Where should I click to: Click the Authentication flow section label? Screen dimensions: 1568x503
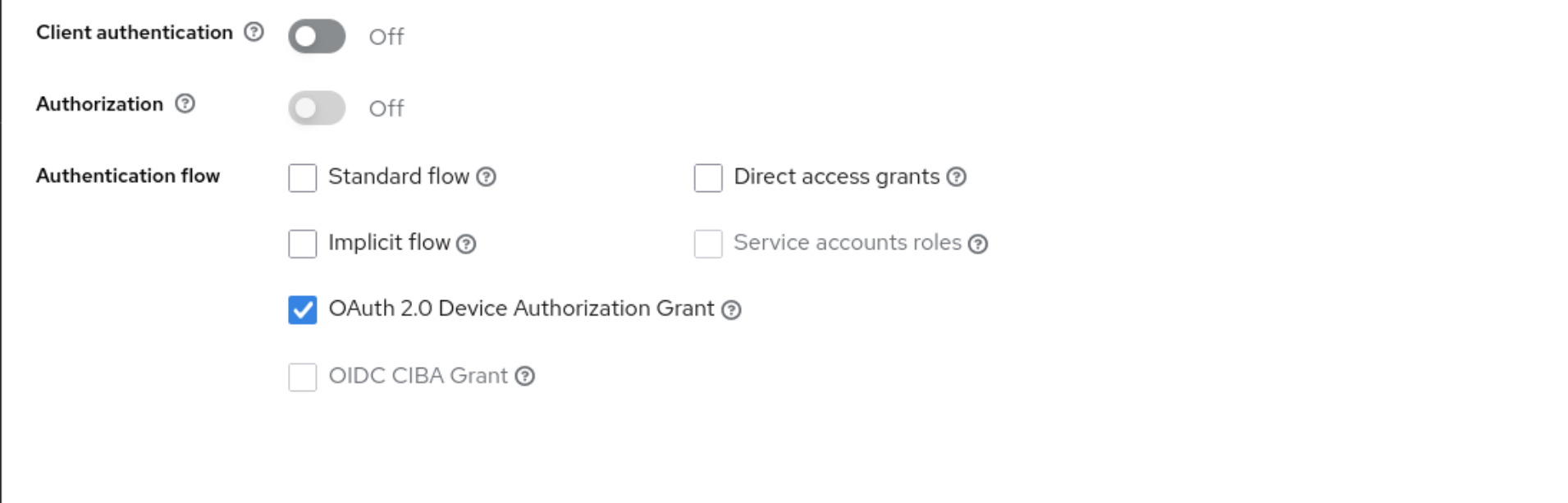127,176
